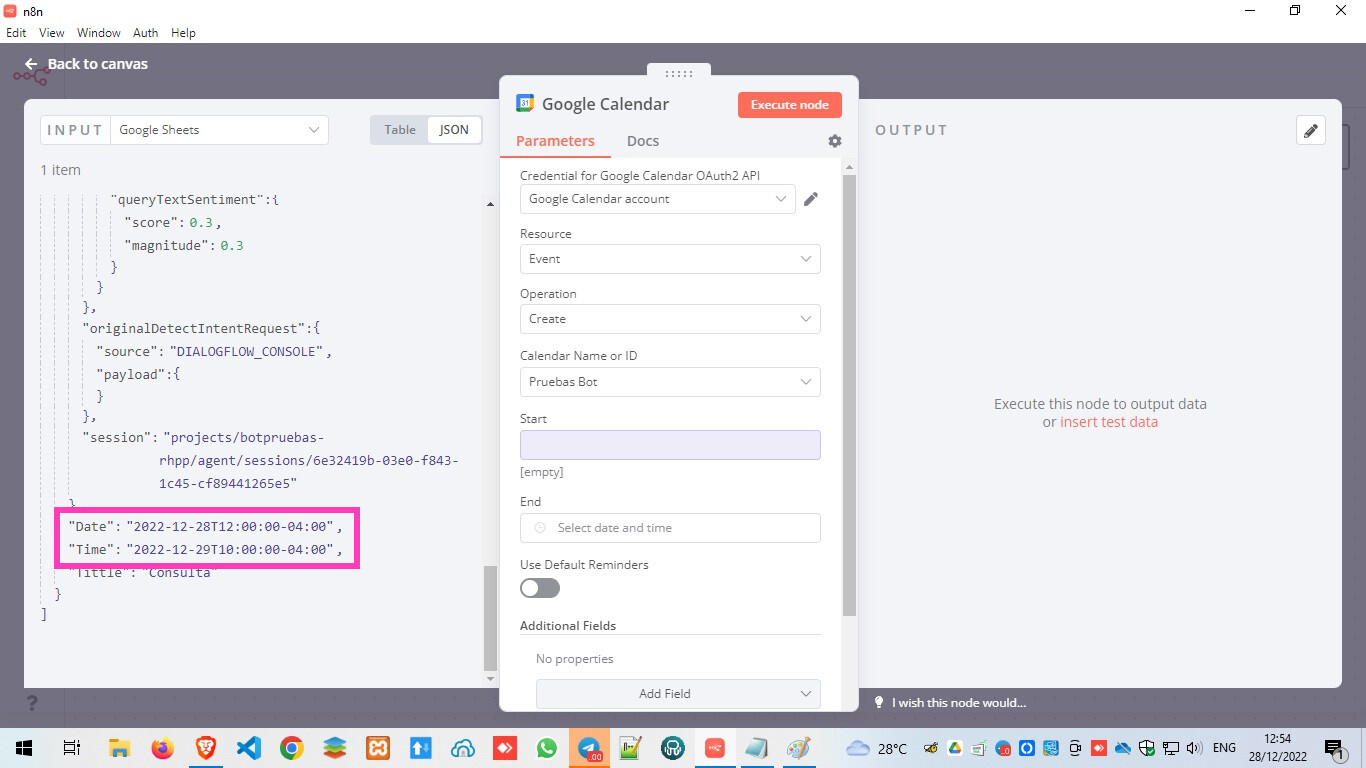Click the Google Calendar node icon

coord(525,103)
